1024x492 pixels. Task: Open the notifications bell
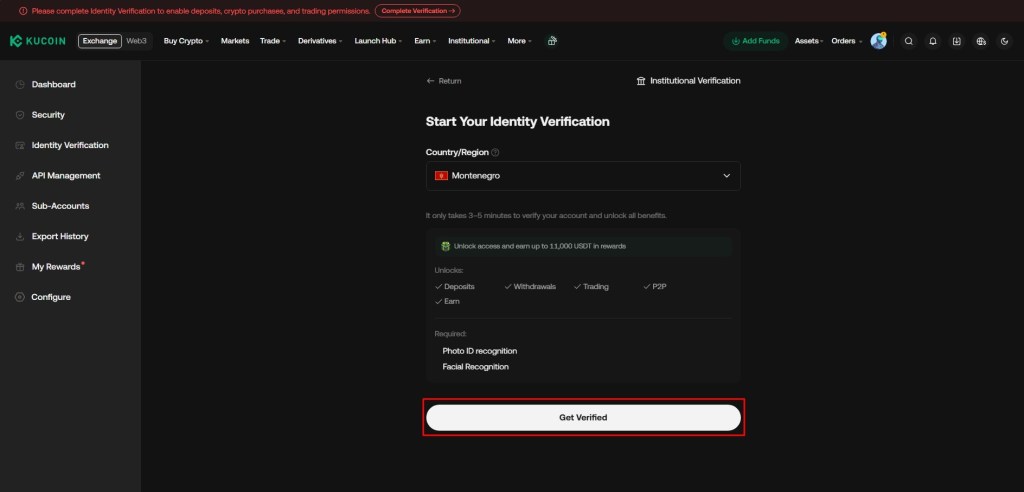point(933,41)
